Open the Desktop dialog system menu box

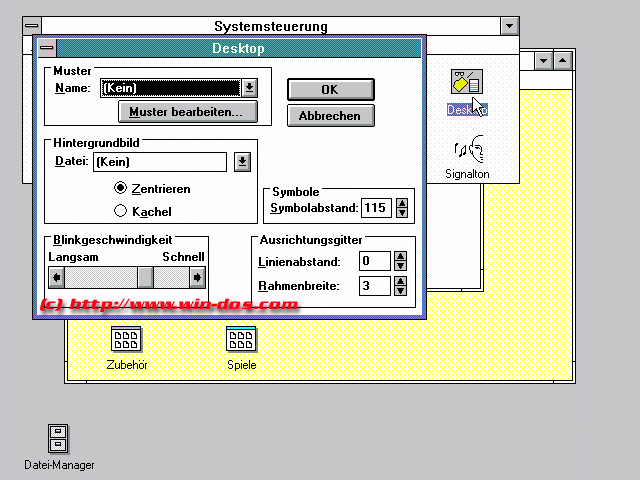tap(46, 48)
